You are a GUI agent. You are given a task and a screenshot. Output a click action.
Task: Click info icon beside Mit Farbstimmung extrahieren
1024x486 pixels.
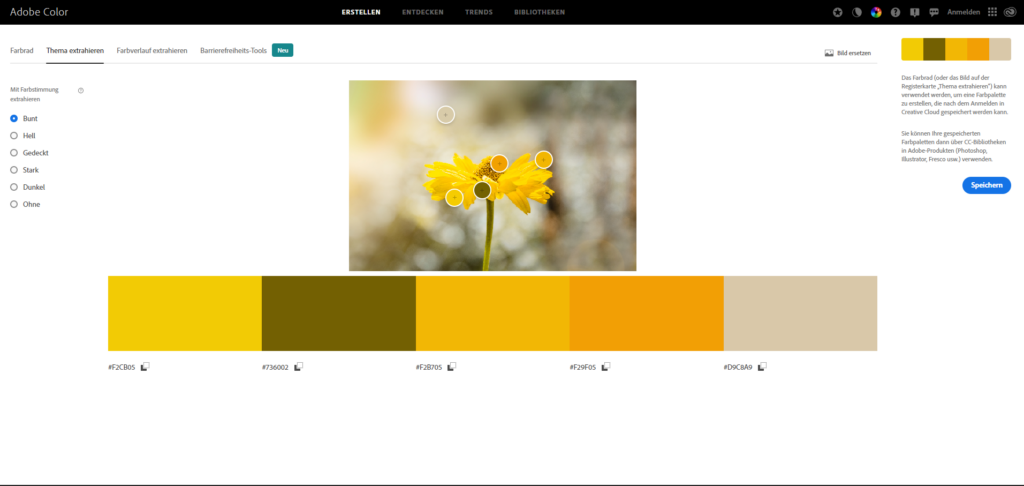80,90
